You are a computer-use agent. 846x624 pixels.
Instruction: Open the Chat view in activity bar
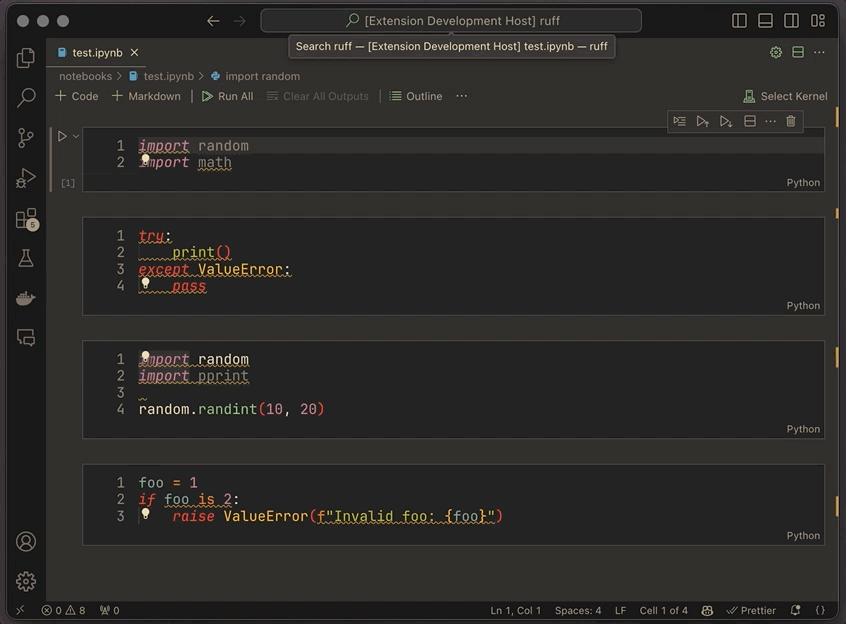click(x=25, y=338)
